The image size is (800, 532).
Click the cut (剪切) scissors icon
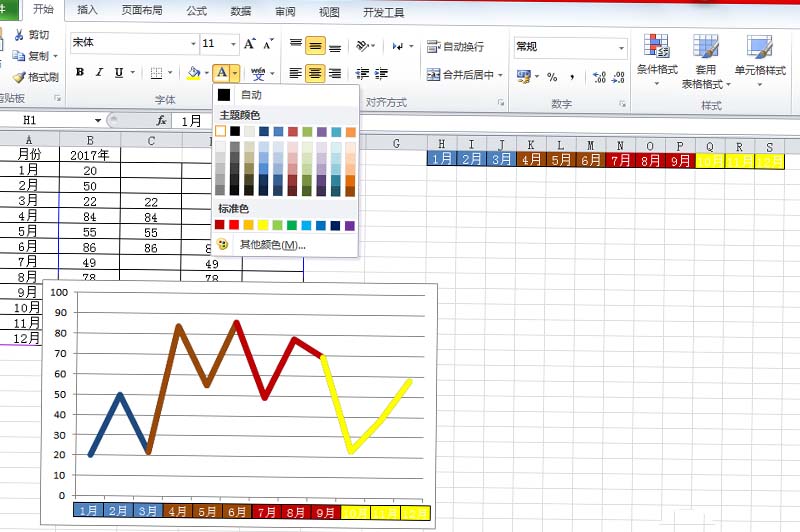[19, 35]
